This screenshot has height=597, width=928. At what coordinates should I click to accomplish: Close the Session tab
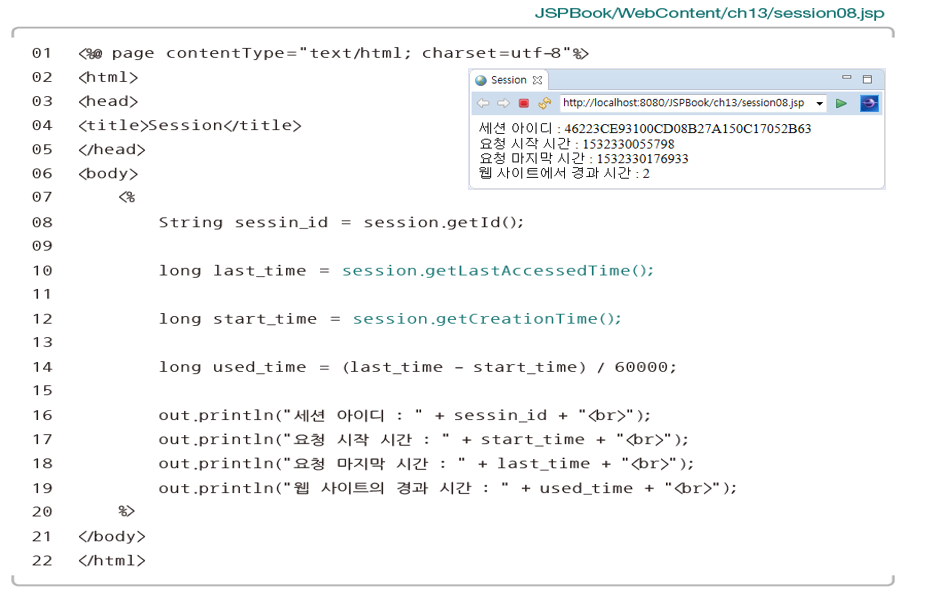pos(537,80)
